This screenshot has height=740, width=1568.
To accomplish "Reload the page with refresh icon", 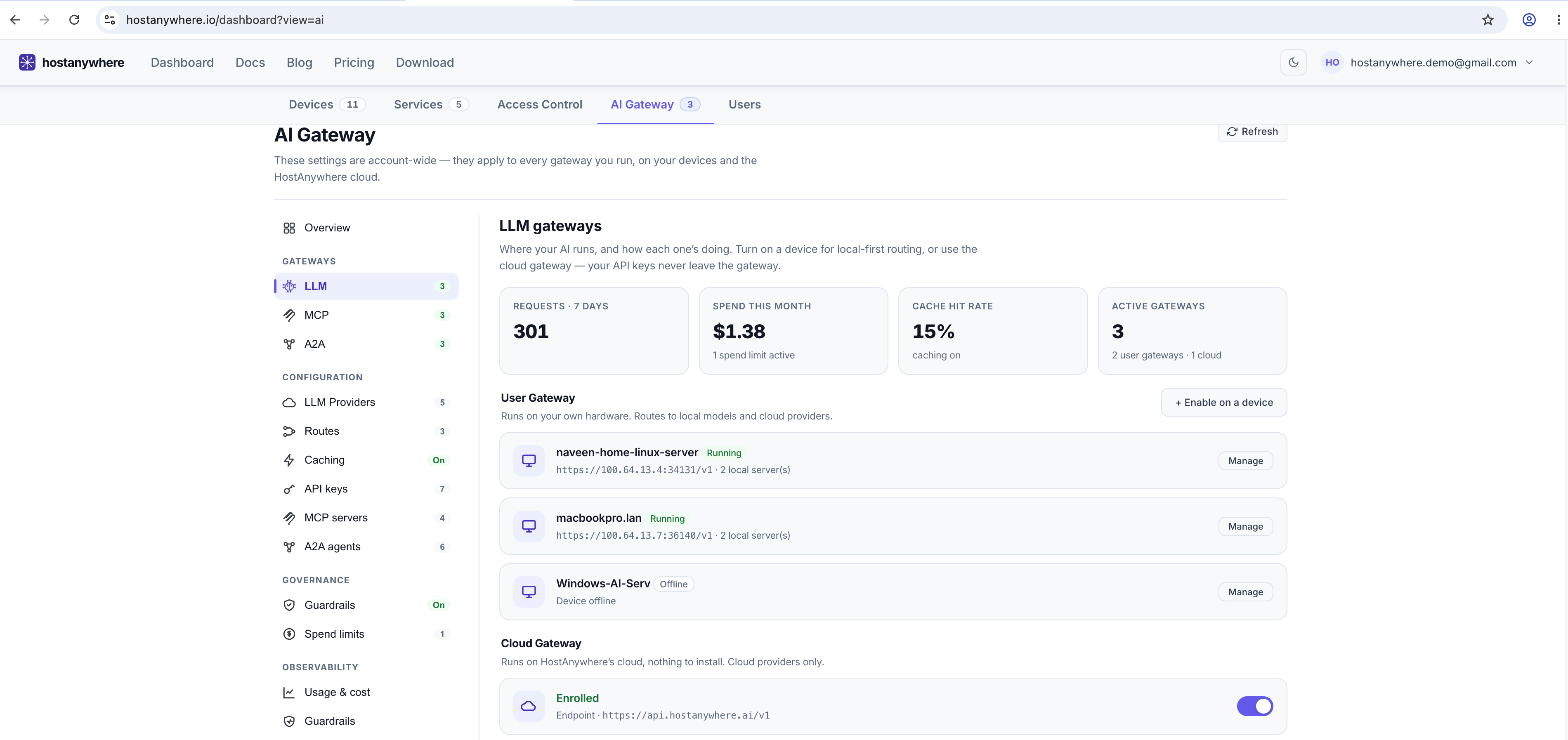I will (74, 19).
